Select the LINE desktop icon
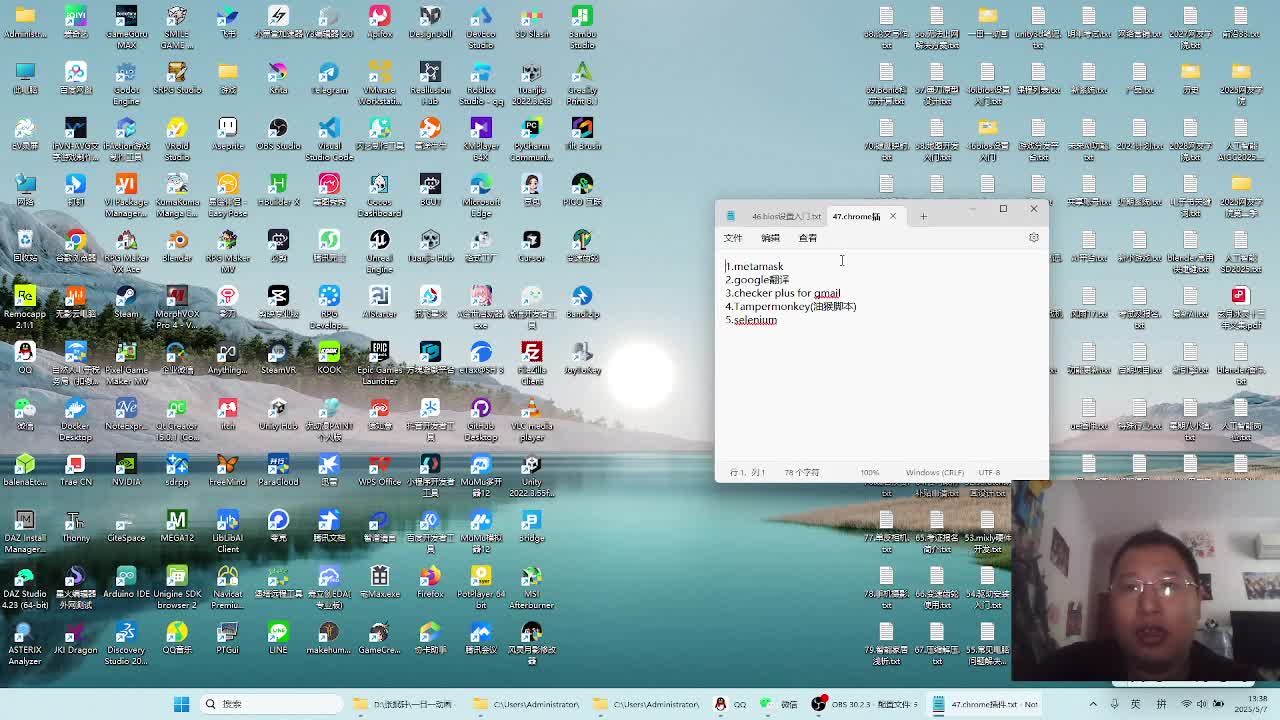Screen dimensions: 1280x720 coord(278,639)
